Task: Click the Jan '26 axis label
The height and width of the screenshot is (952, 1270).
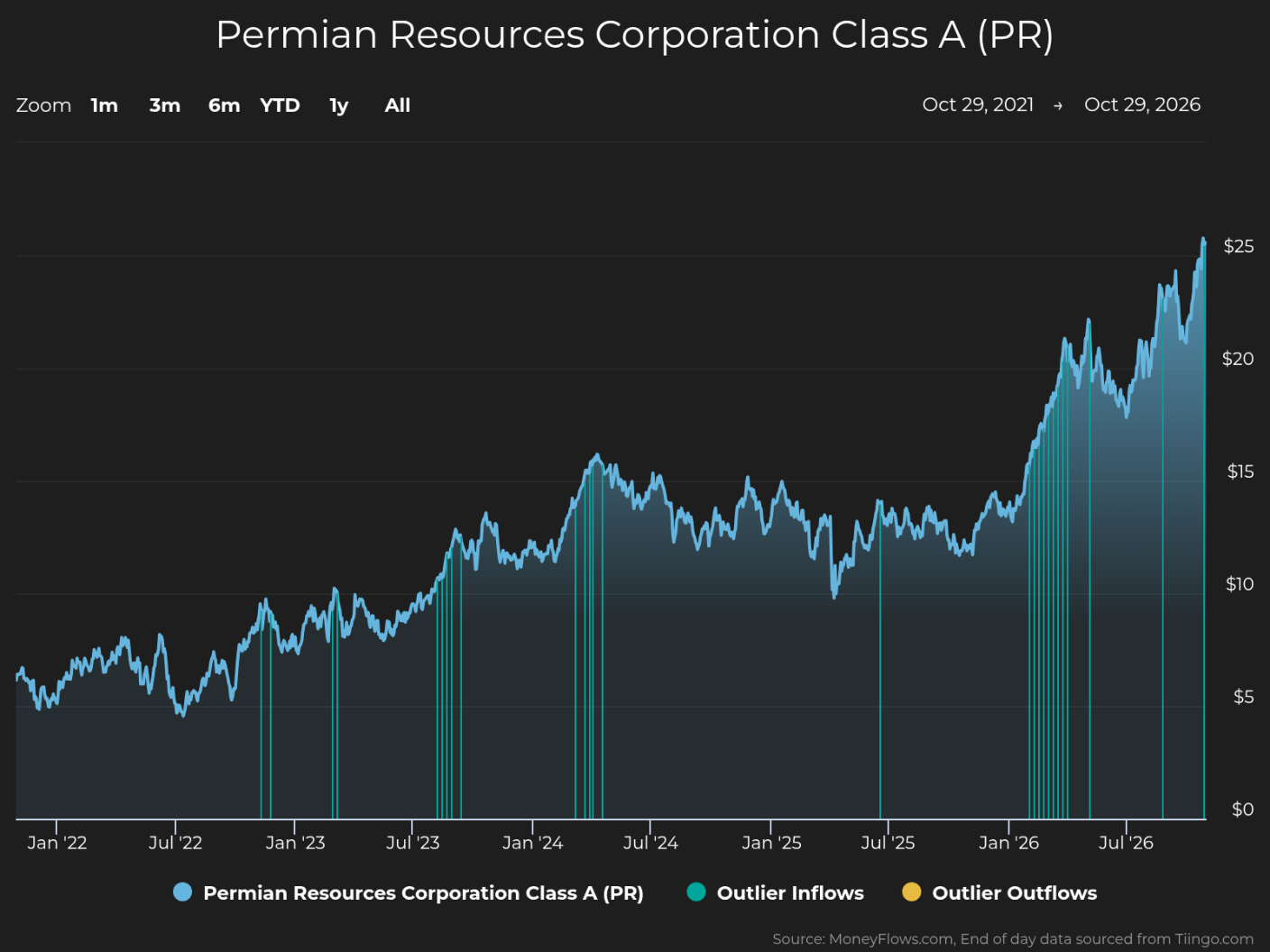Action: pyautogui.click(x=1008, y=843)
